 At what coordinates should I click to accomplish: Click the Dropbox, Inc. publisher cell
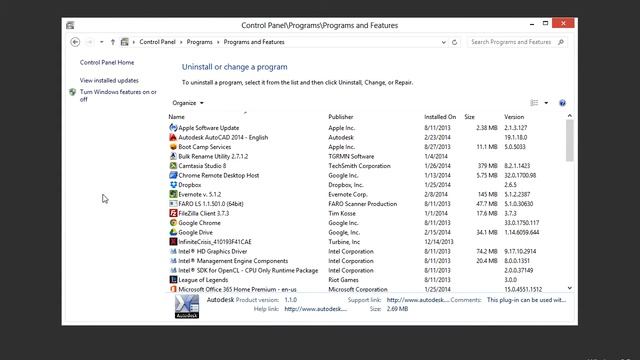[x=346, y=184]
